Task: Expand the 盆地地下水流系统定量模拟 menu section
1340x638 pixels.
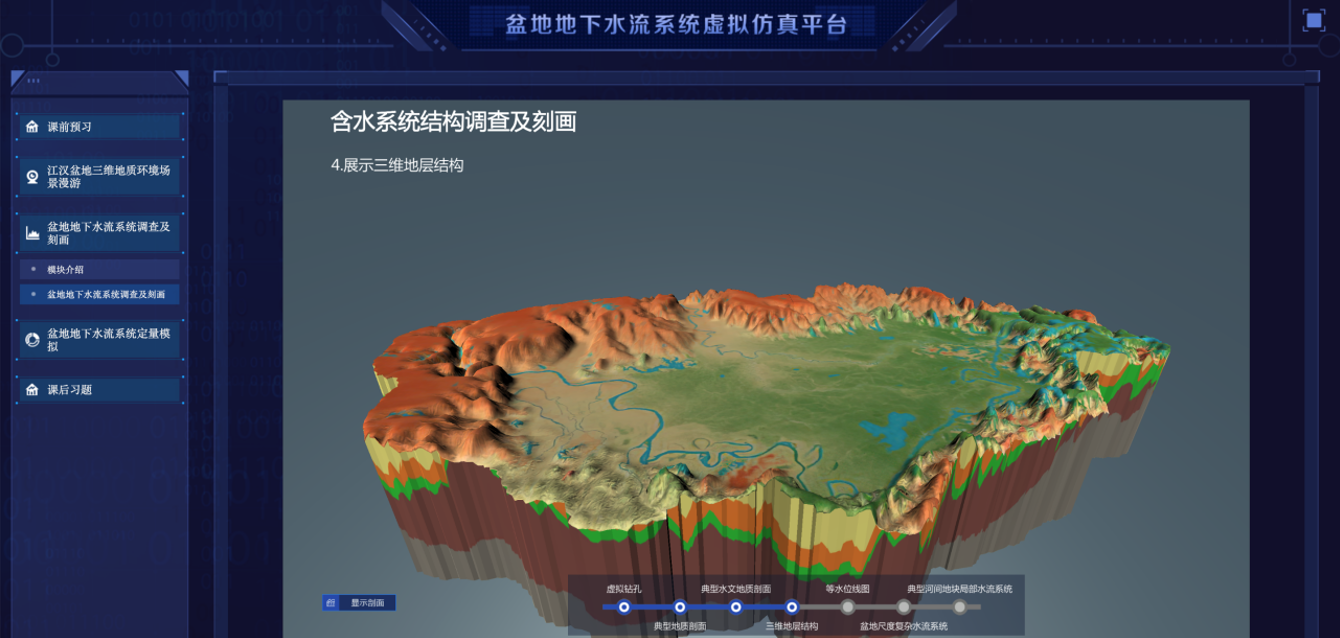Action: coord(108,340)
